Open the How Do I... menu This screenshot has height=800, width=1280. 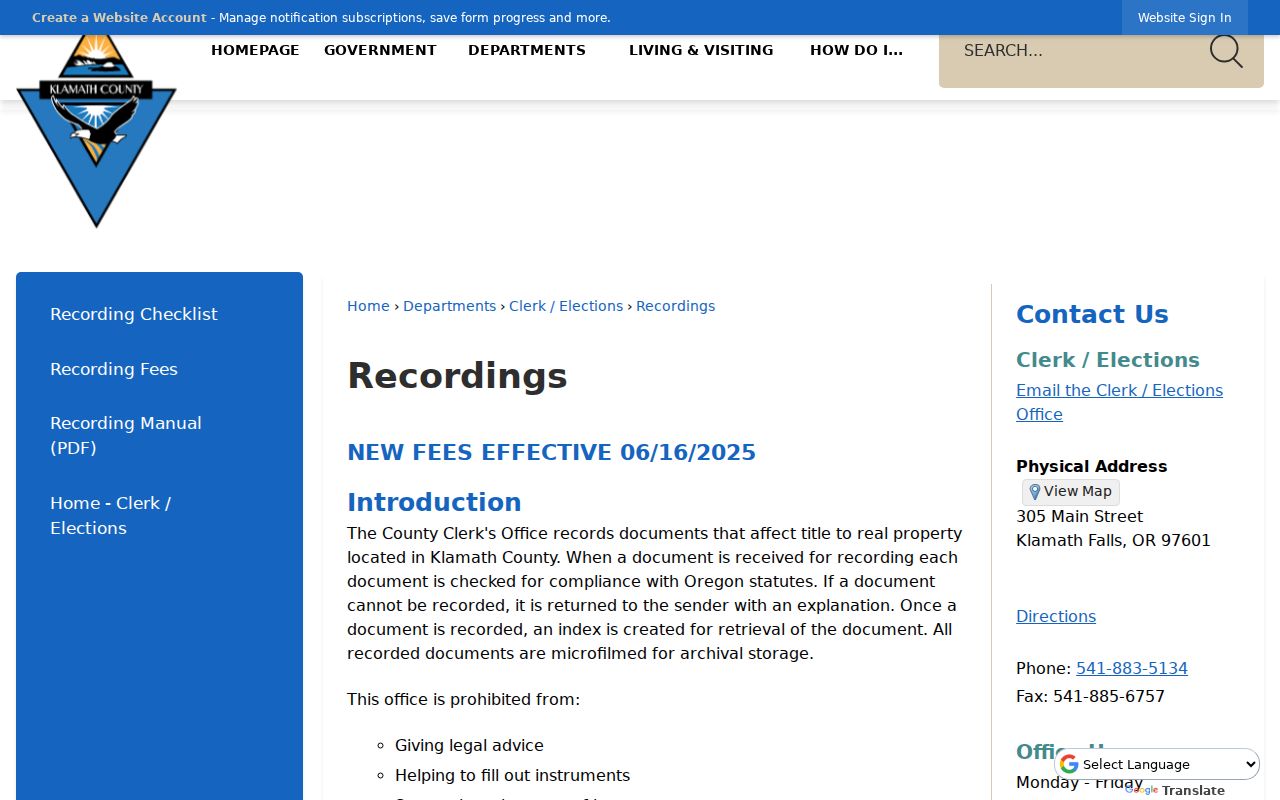(856, 50)
